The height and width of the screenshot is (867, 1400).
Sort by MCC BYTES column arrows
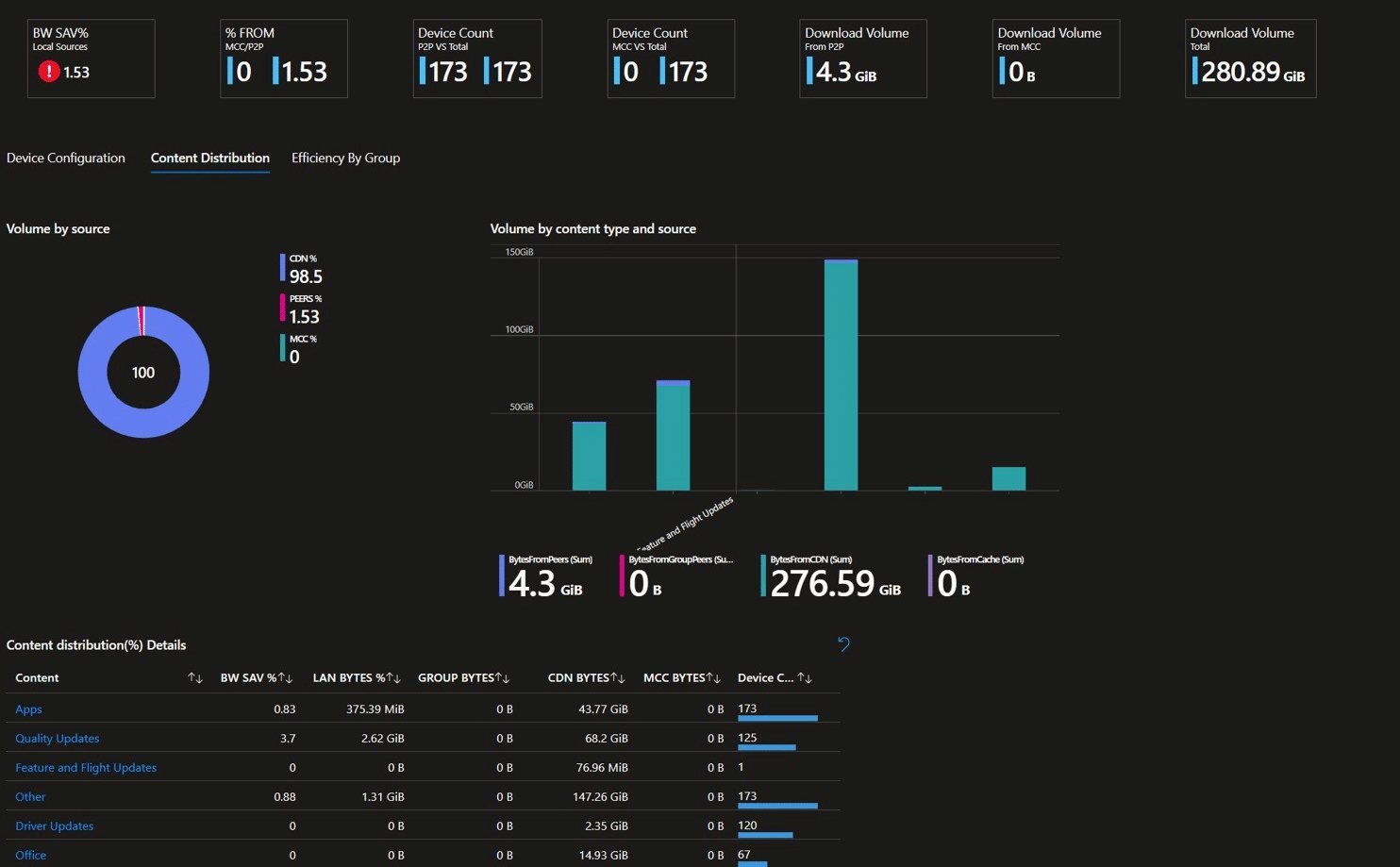click(714, 678)
